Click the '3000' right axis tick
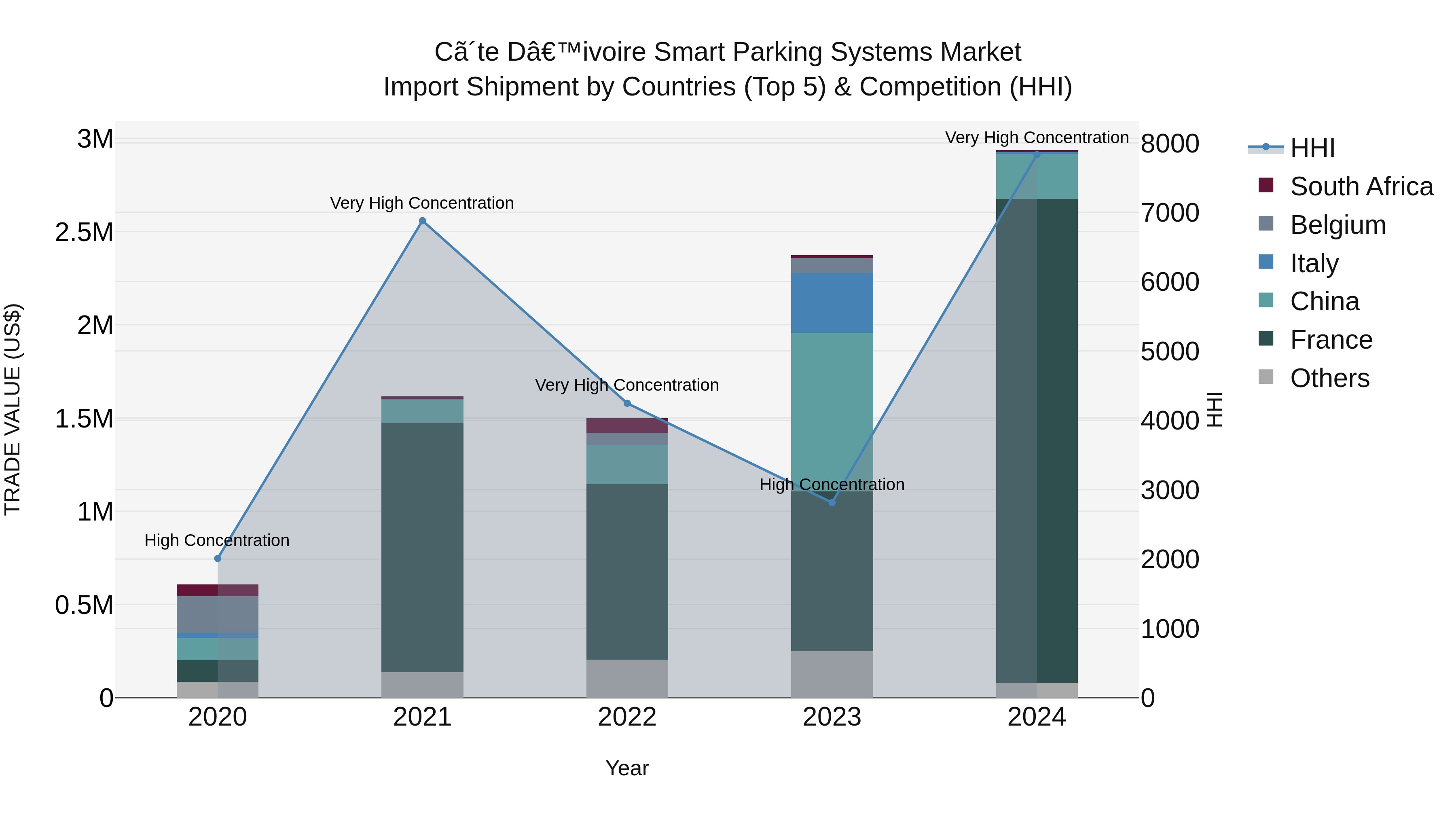 click(1170, 490)
